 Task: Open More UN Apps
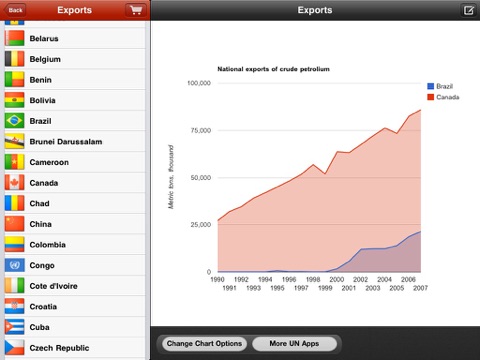coord(294,344)
